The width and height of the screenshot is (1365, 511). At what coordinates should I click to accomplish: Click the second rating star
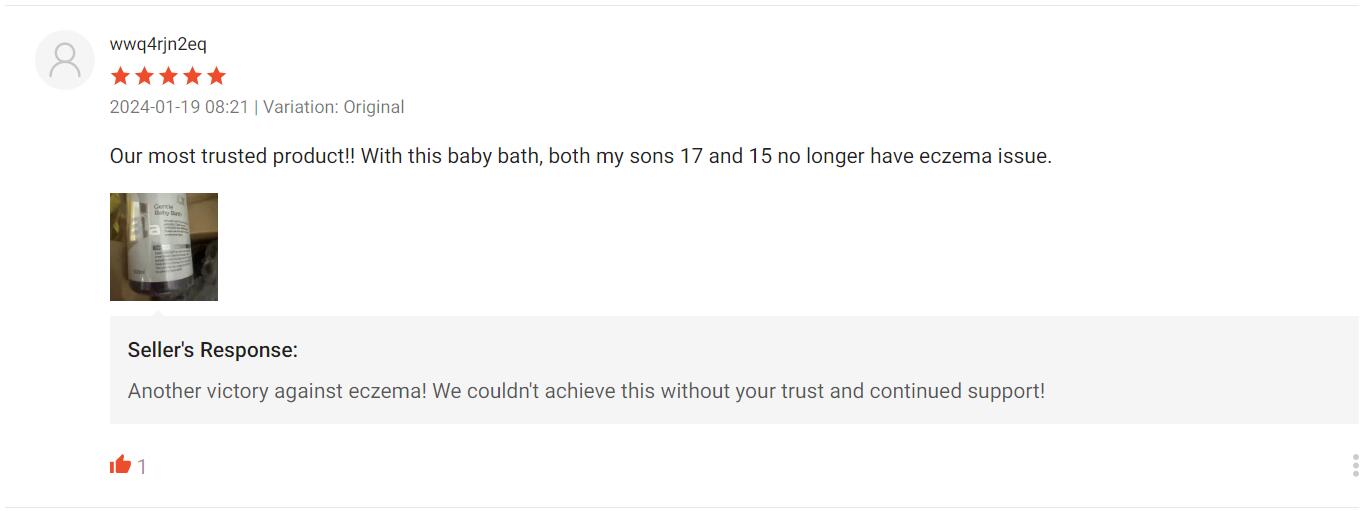tap(144, 76)
